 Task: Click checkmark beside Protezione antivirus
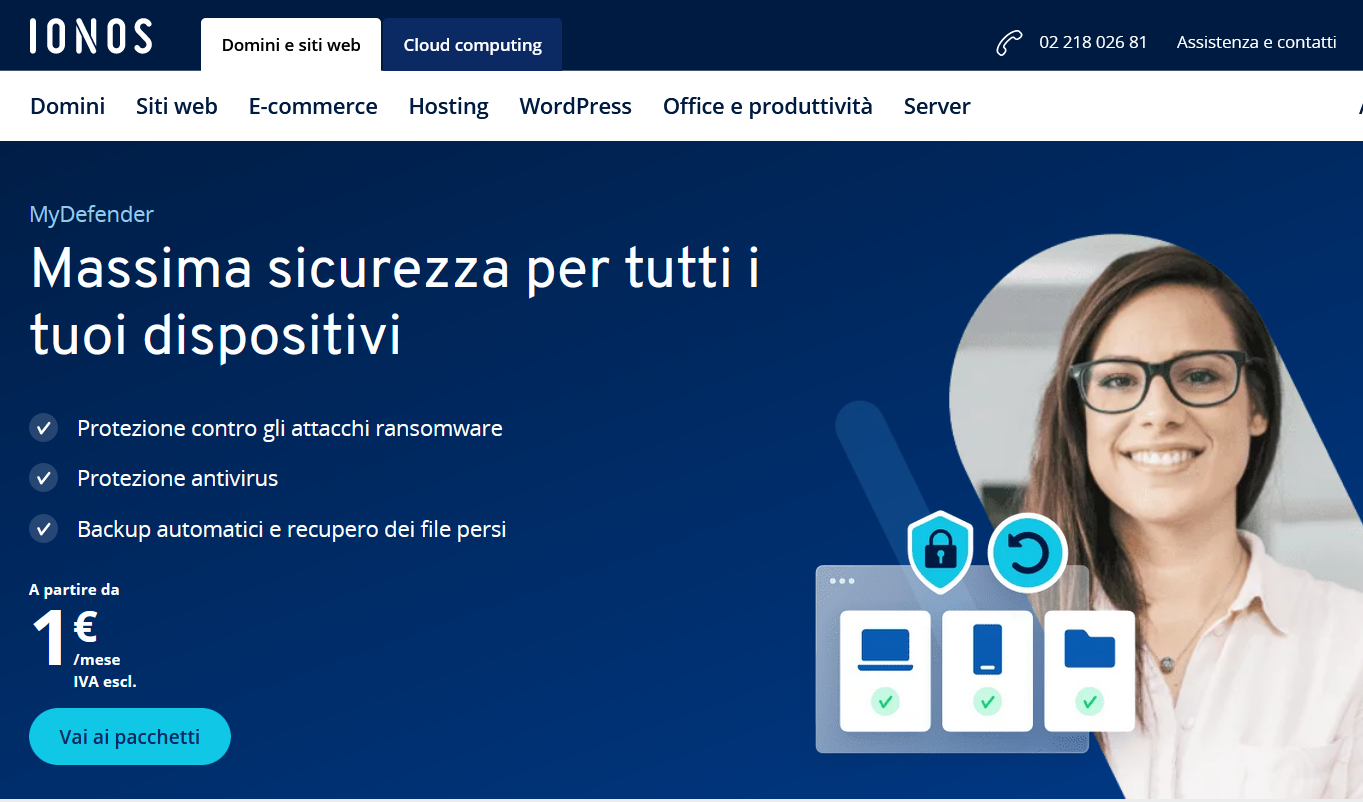click(x=43, y=478)
